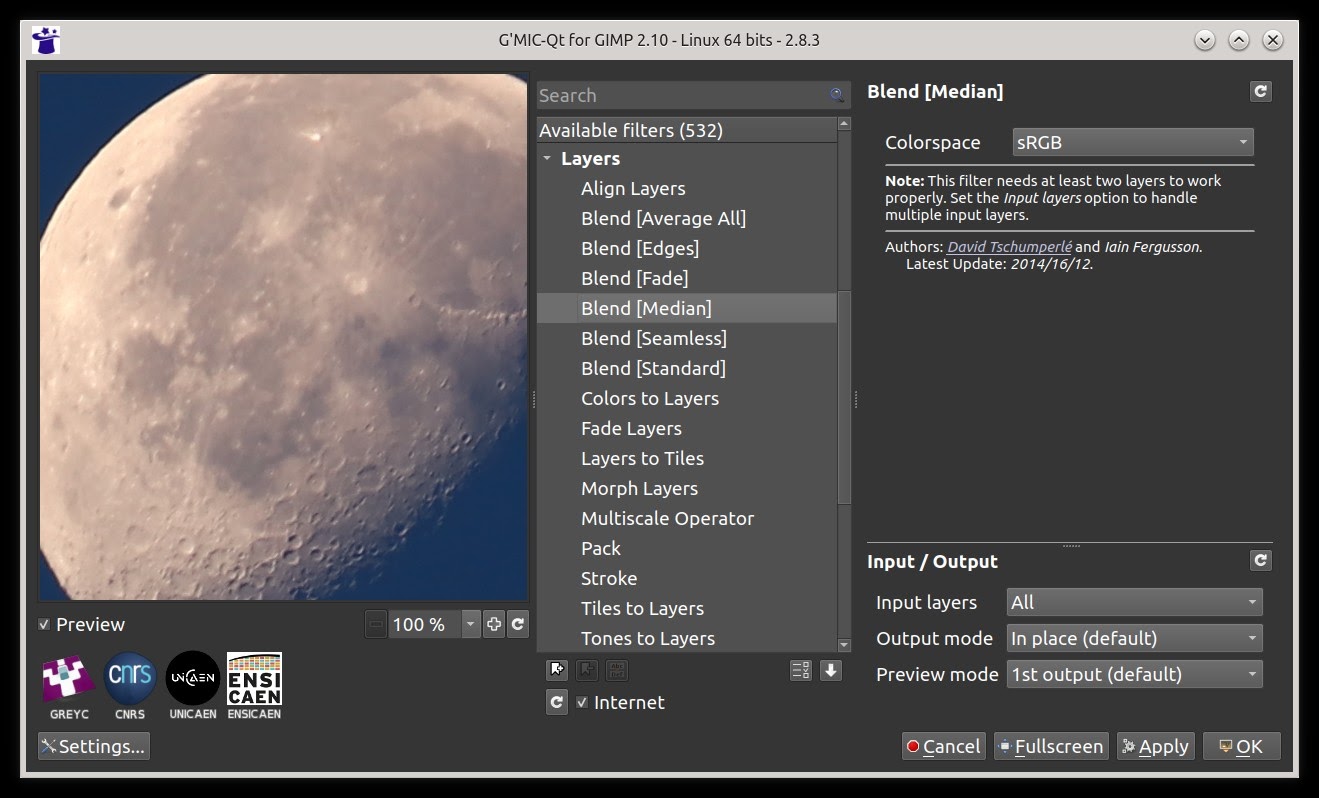Viewport: 1319px width, 798px height.
Task: Click the ENSICAEN logo
Action: tap(254, 686)
